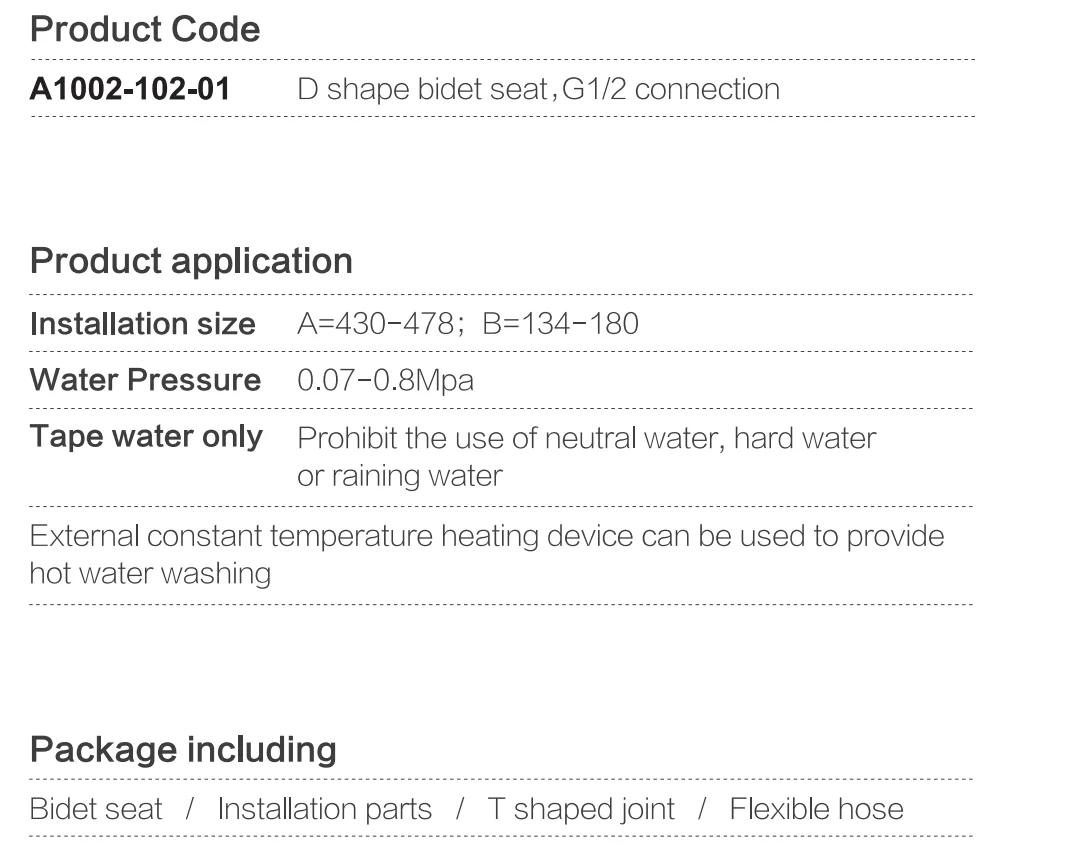Screen dimensions: 1073x858
Task: Click the D shape bidet seat text
Action: (x=422, y=89)
